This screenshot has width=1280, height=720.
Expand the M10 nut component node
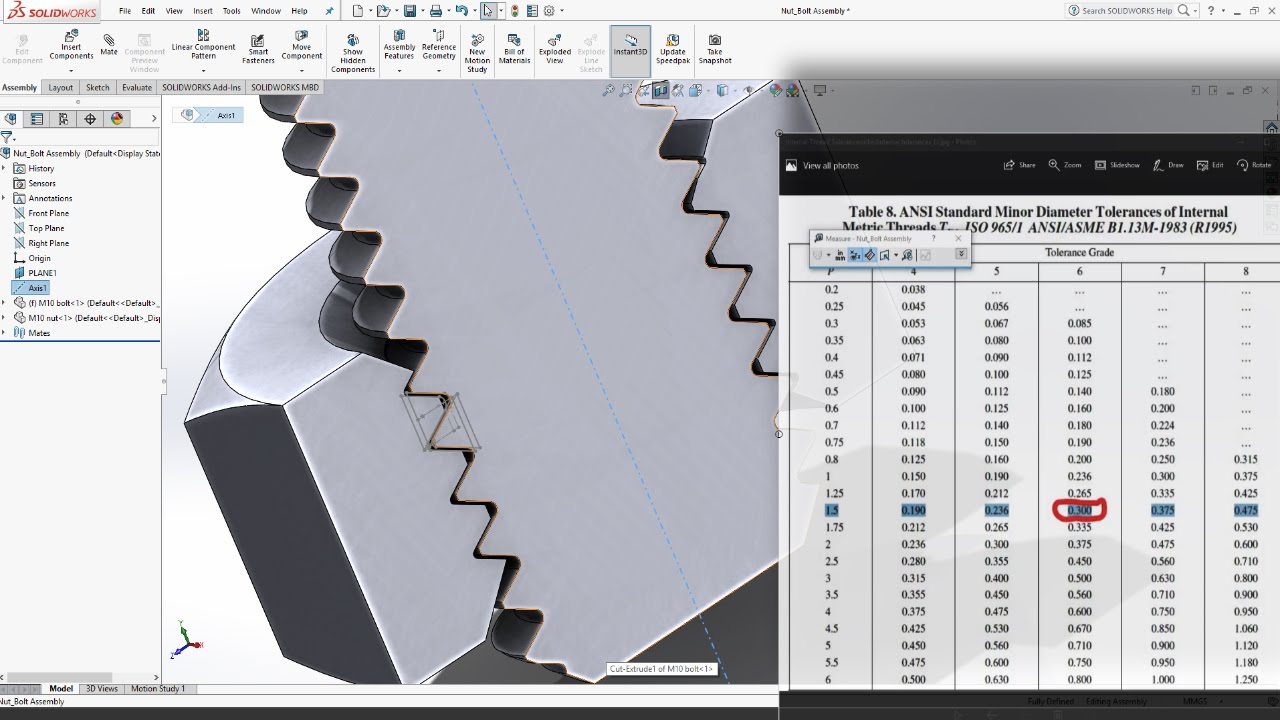click(x=4, y=317)
